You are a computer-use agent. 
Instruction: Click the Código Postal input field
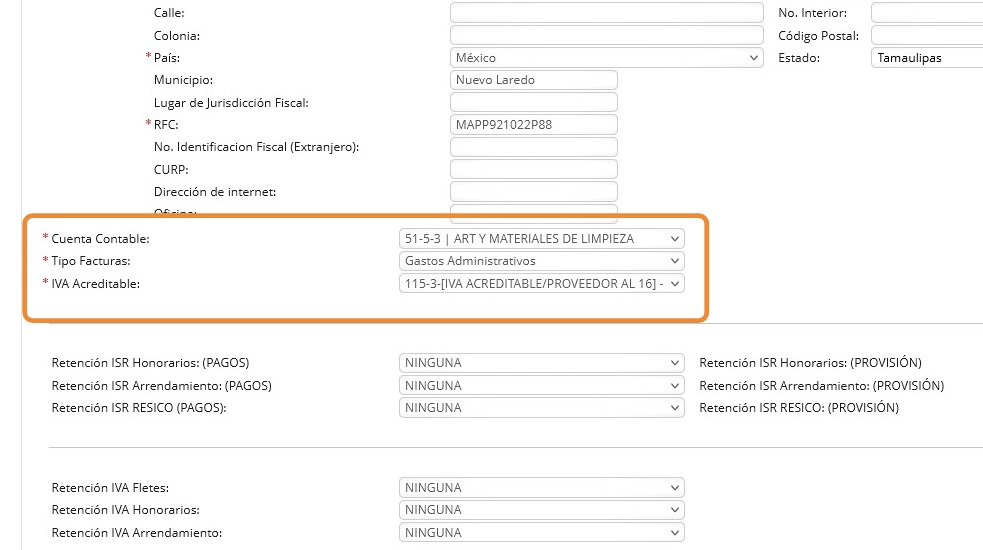point(926,36)
